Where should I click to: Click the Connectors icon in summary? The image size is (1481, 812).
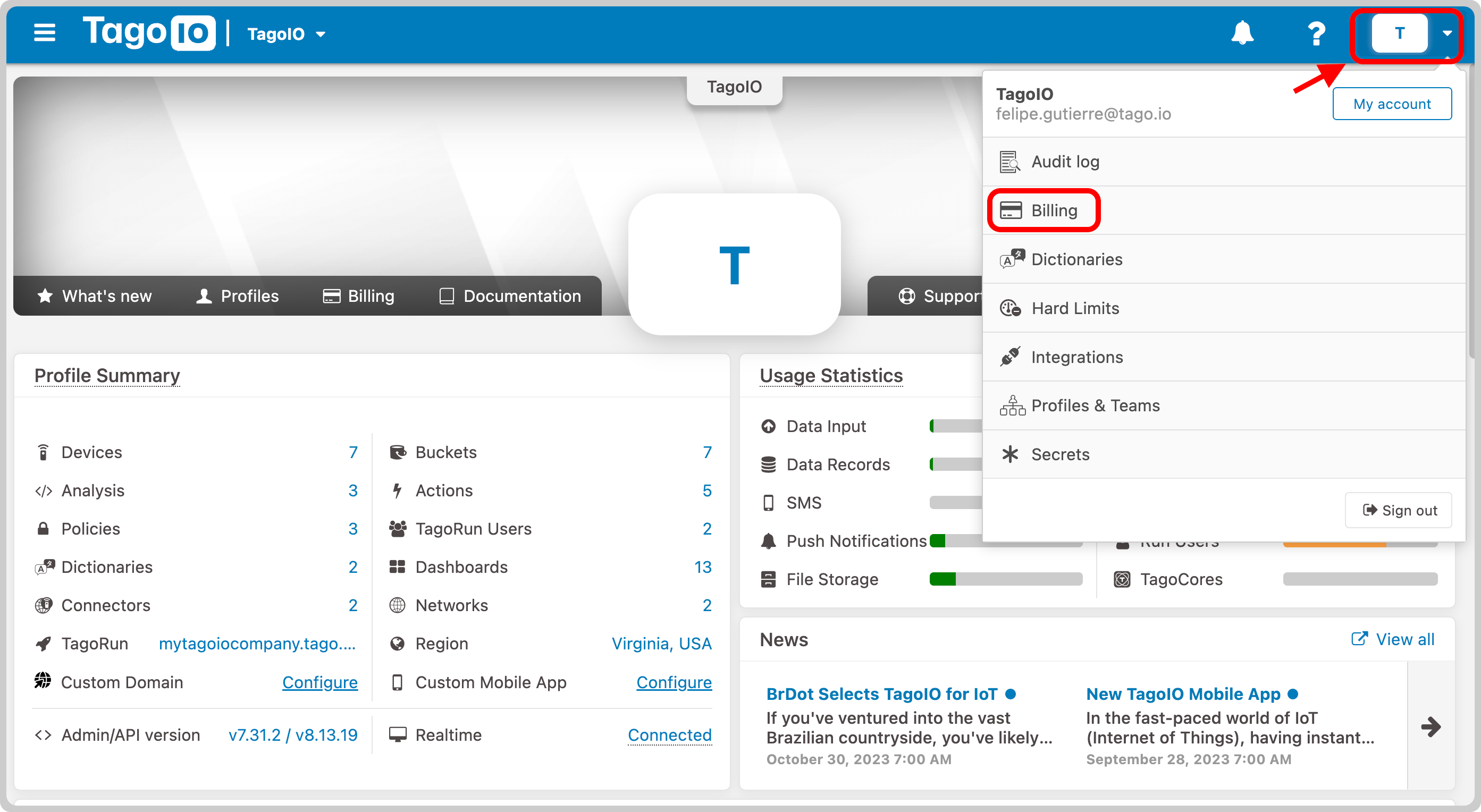44,605
